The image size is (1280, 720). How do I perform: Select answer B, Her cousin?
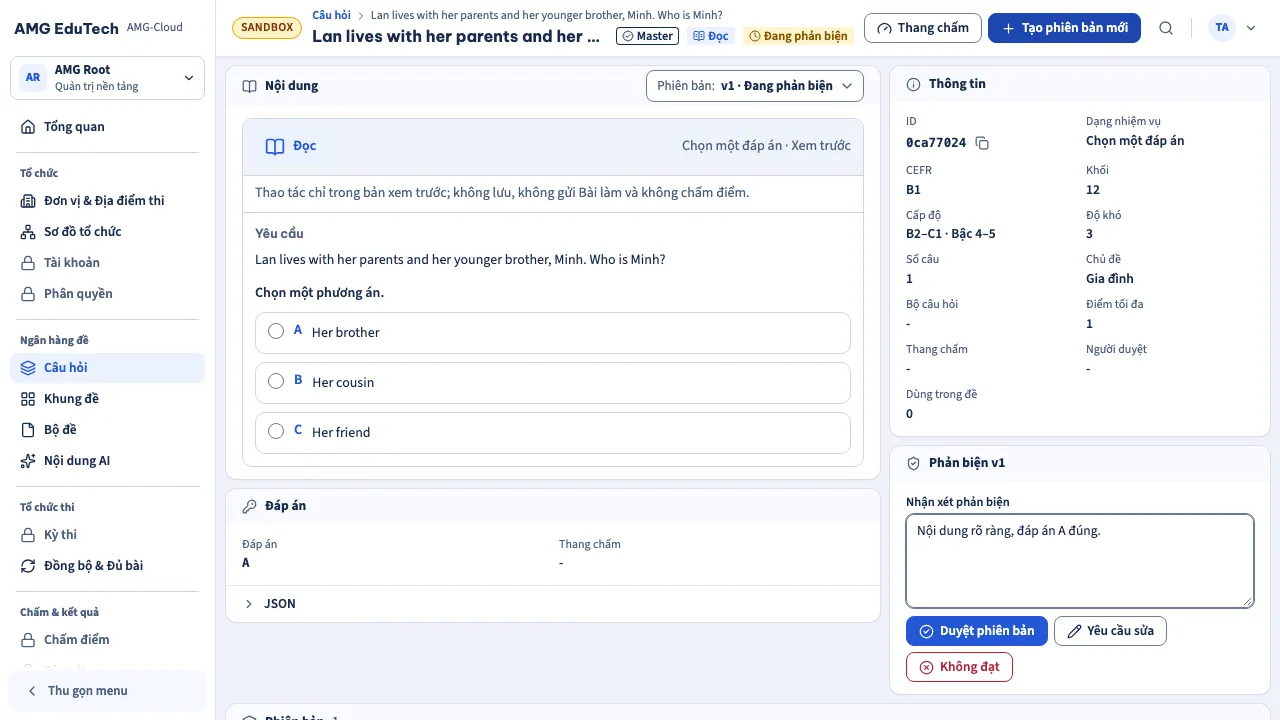(553, 382)
